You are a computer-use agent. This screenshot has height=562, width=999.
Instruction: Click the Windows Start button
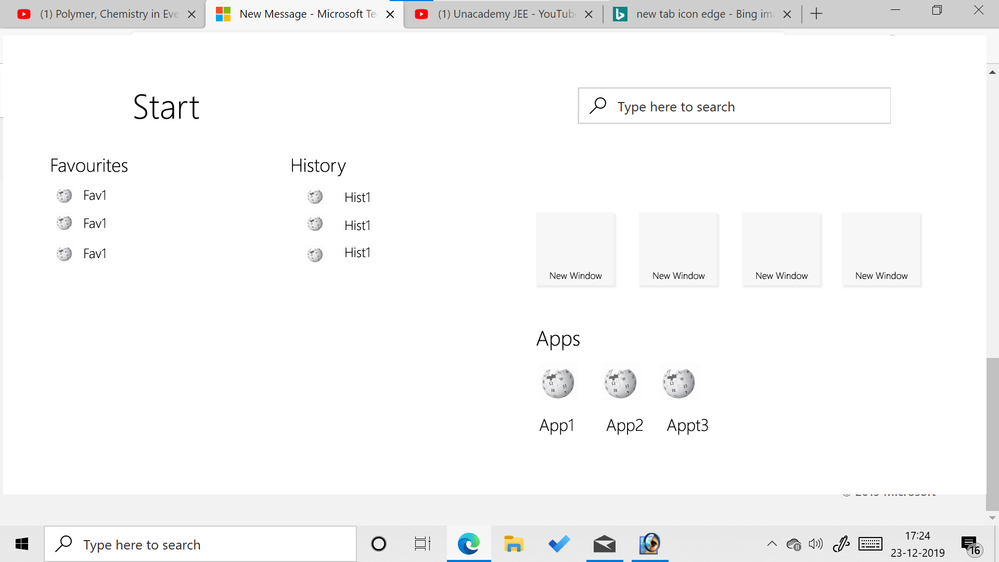click(x=22, y=544)
